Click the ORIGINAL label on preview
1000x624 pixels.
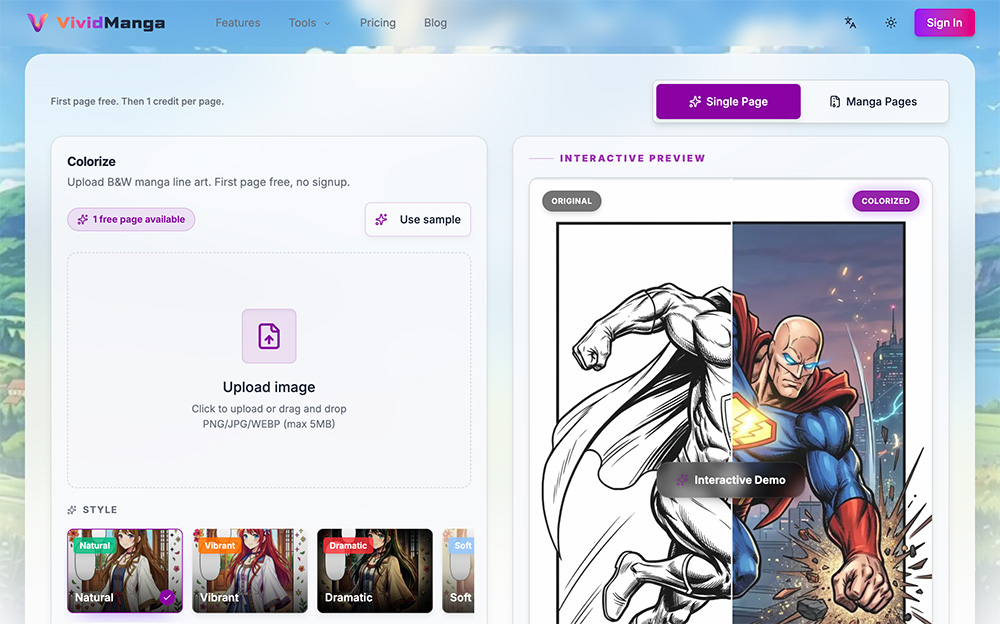pyautogui.click(x=571, y=201)
